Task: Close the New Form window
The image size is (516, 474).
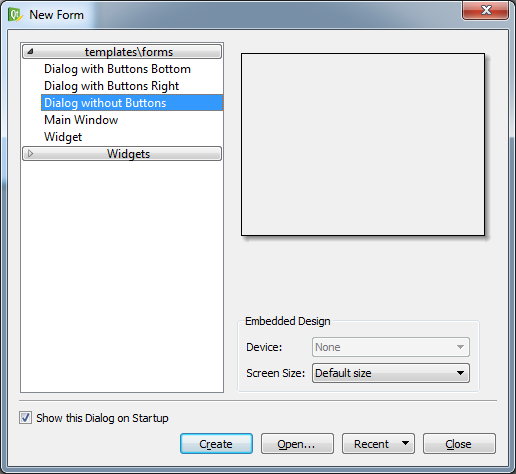Action: coord(486,10)
